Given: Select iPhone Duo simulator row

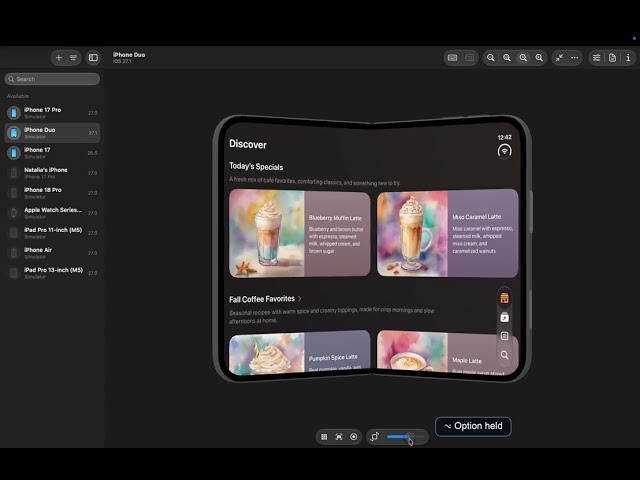Looking at the screenshot, I should point(52,133).
